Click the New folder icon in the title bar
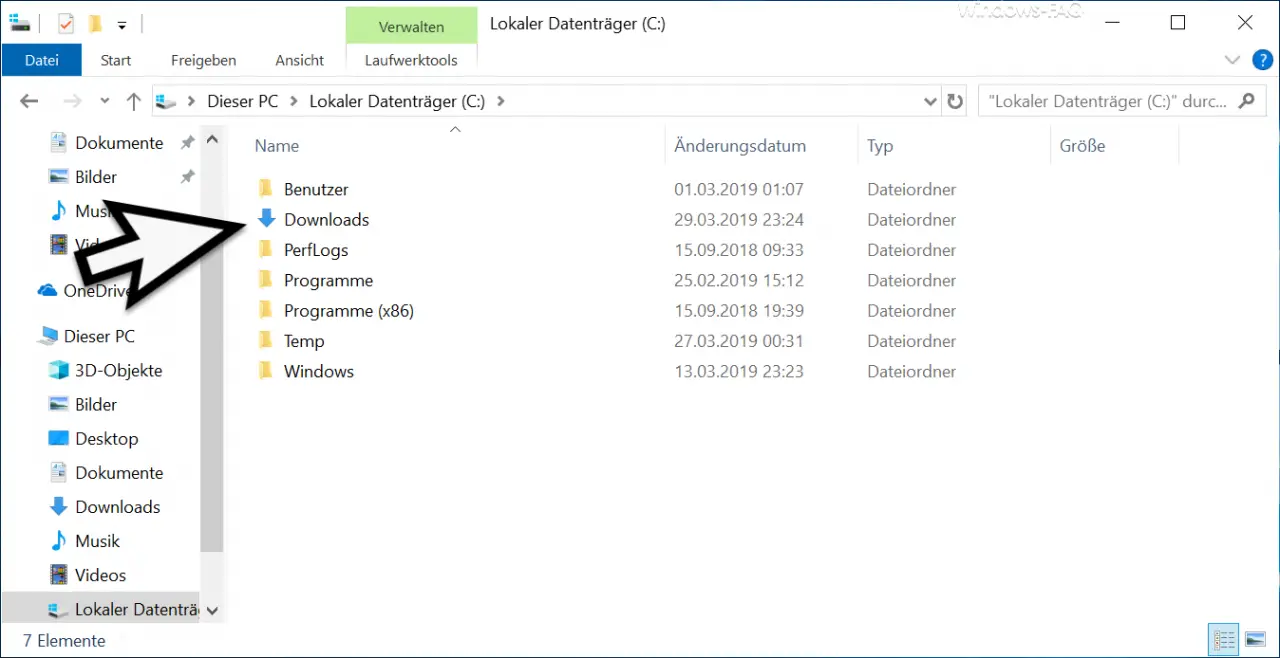The image size is (1280, 658). pyautogui.click(x=95, y=23)
